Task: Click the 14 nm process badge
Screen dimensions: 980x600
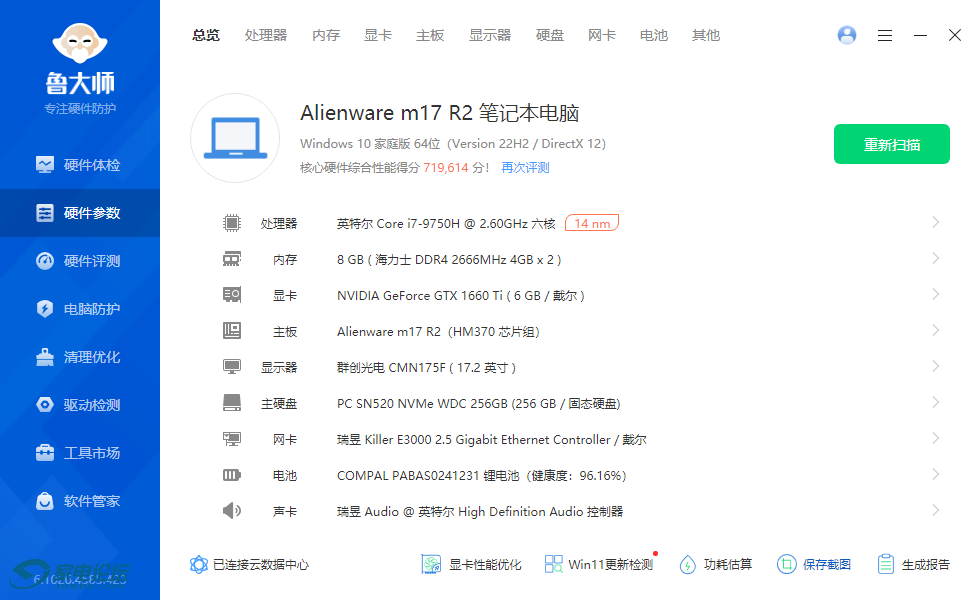Action: tap(592, 223)
